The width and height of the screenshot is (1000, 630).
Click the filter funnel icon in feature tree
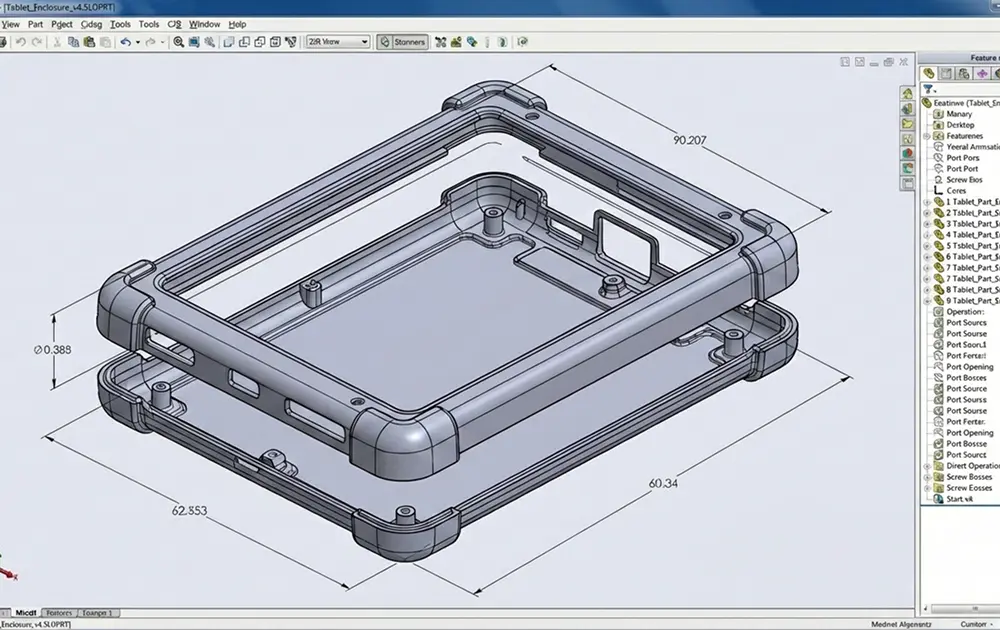click(x=928, y=89)
